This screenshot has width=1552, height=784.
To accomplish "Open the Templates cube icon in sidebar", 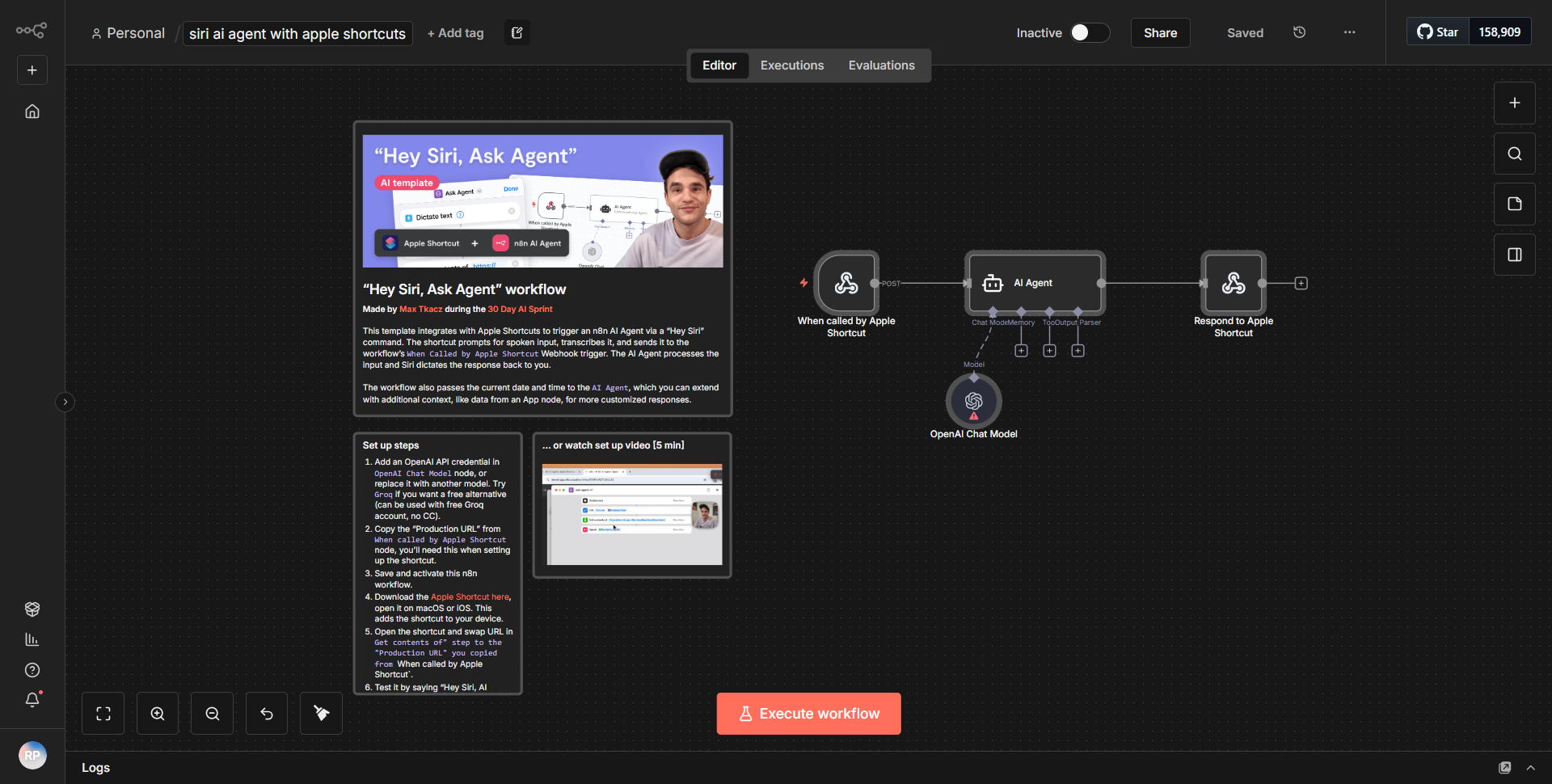I will point(32,609).
